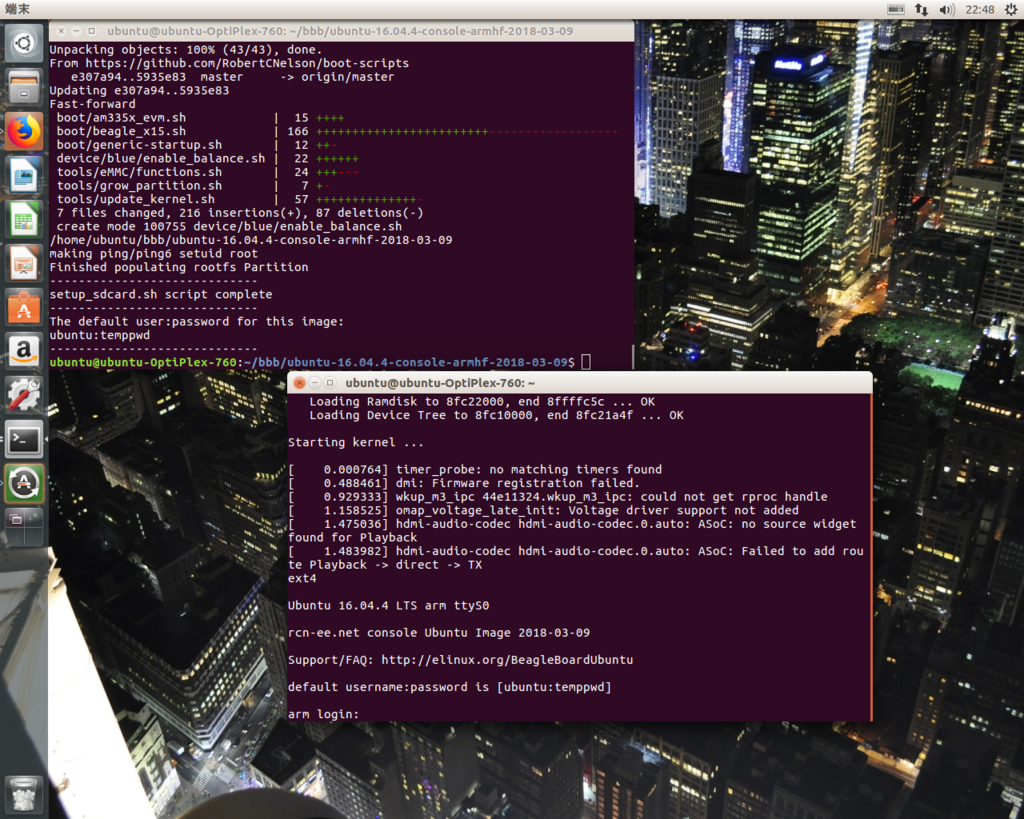The height and width of the screenshot is (819, 1024).
Task: Close the background bbb terminal window
Action: pos(61,31)
